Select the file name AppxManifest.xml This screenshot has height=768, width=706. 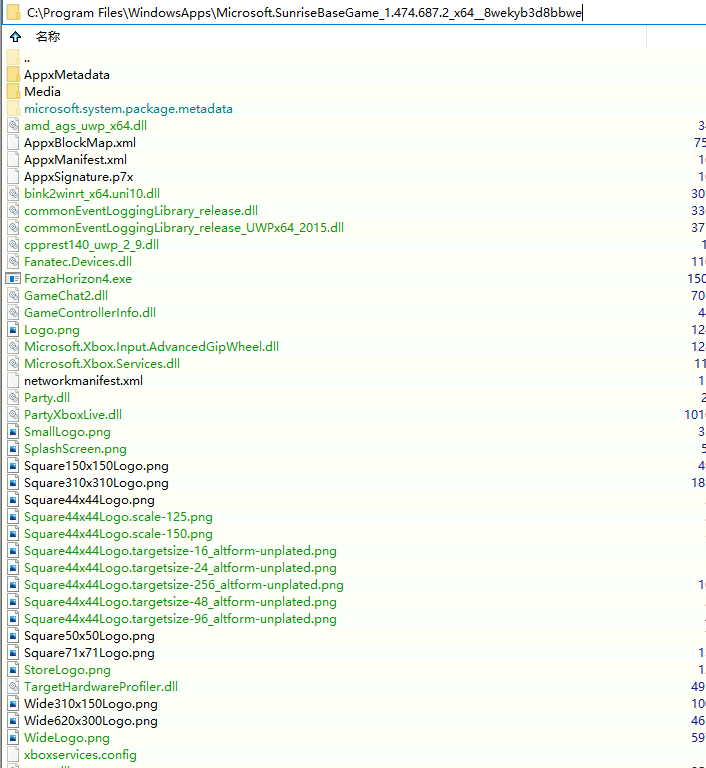[75, 160]
